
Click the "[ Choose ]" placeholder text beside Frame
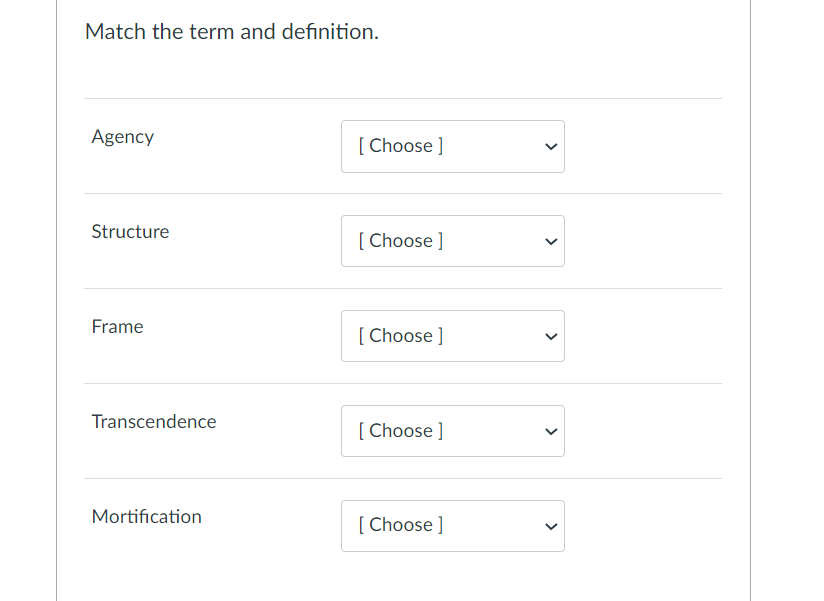[400, 336]
